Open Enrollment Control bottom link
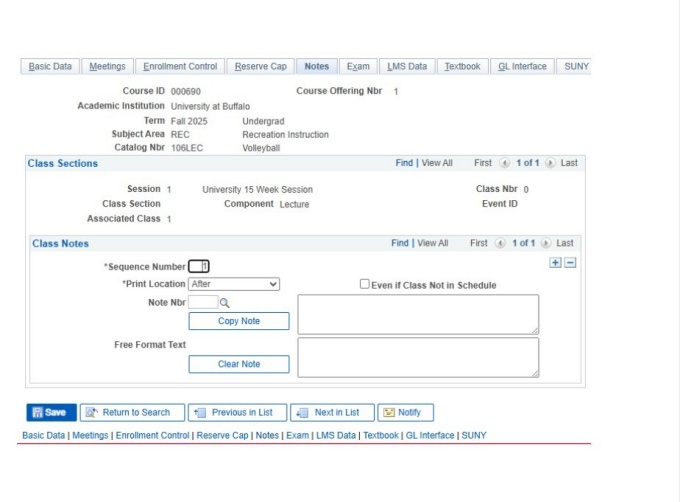680x502 pixels. pyautogui.click(x=153, y=435)
